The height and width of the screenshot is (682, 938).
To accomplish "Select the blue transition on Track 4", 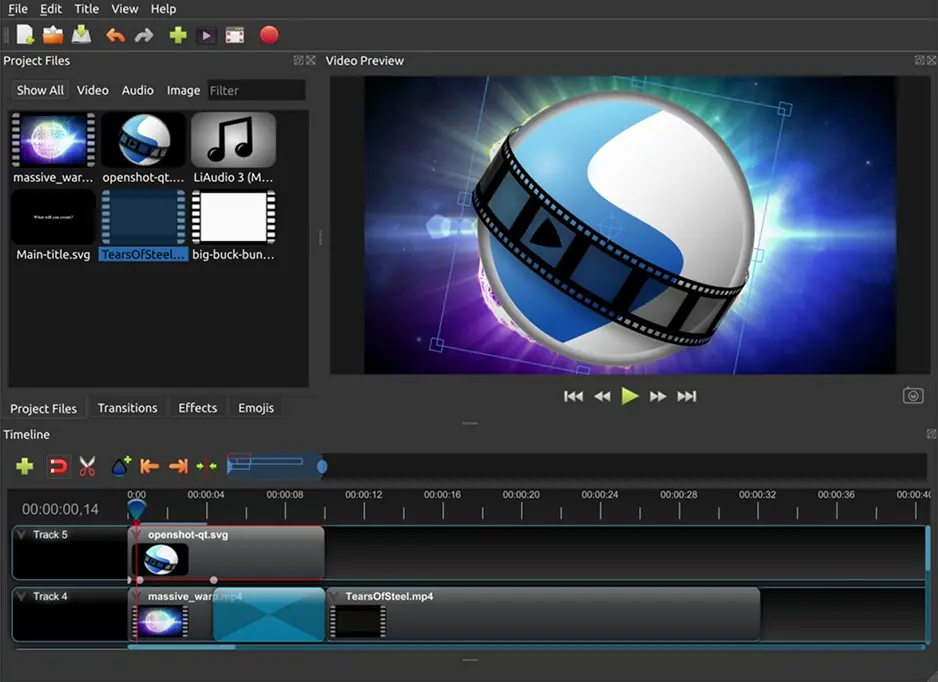I will click(269, 615).
